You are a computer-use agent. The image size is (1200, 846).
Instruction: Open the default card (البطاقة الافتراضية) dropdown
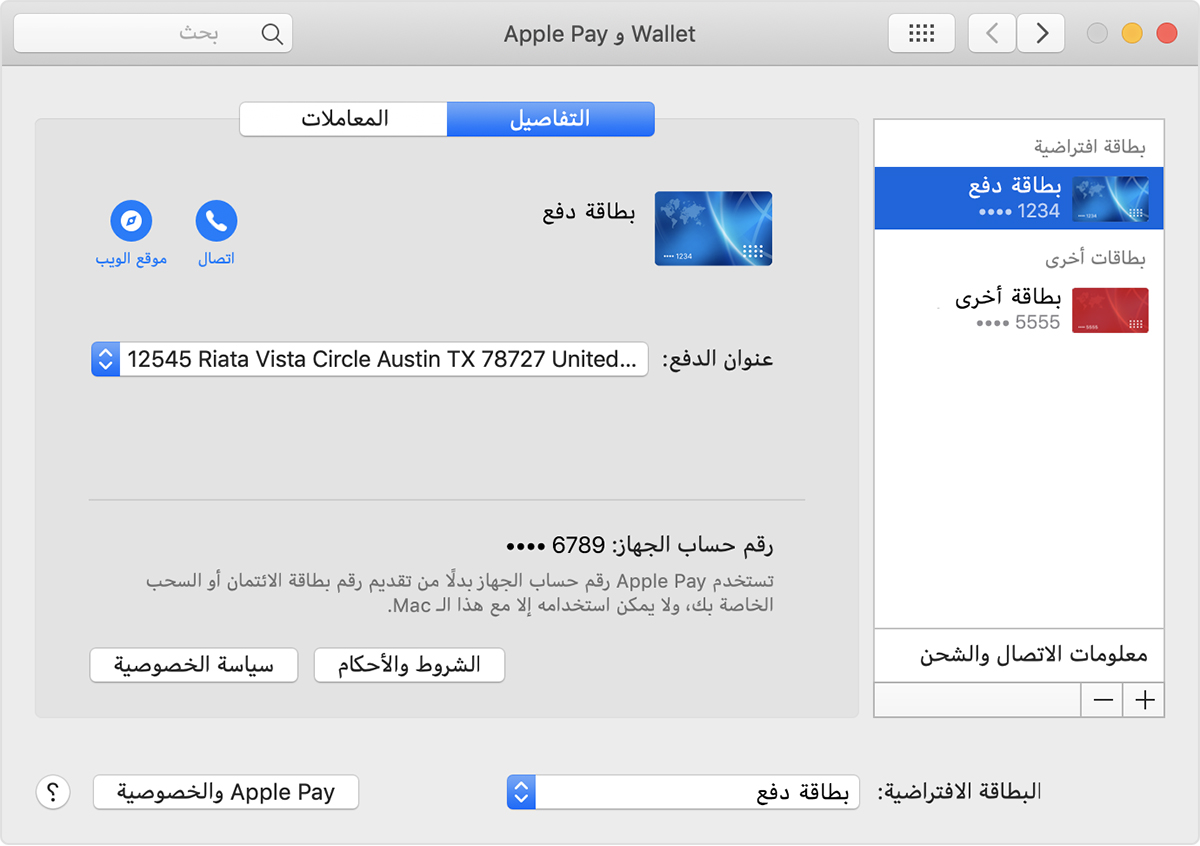pyautogui.click(x=684, y=792)
